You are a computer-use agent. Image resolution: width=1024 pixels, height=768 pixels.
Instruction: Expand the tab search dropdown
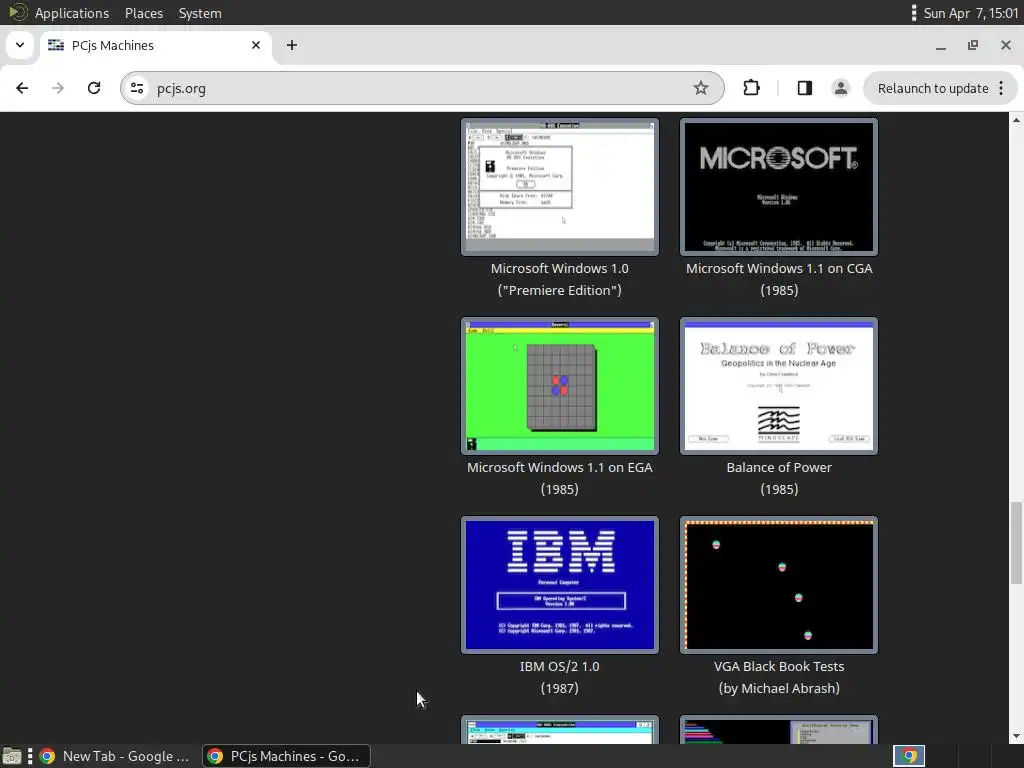20,45
